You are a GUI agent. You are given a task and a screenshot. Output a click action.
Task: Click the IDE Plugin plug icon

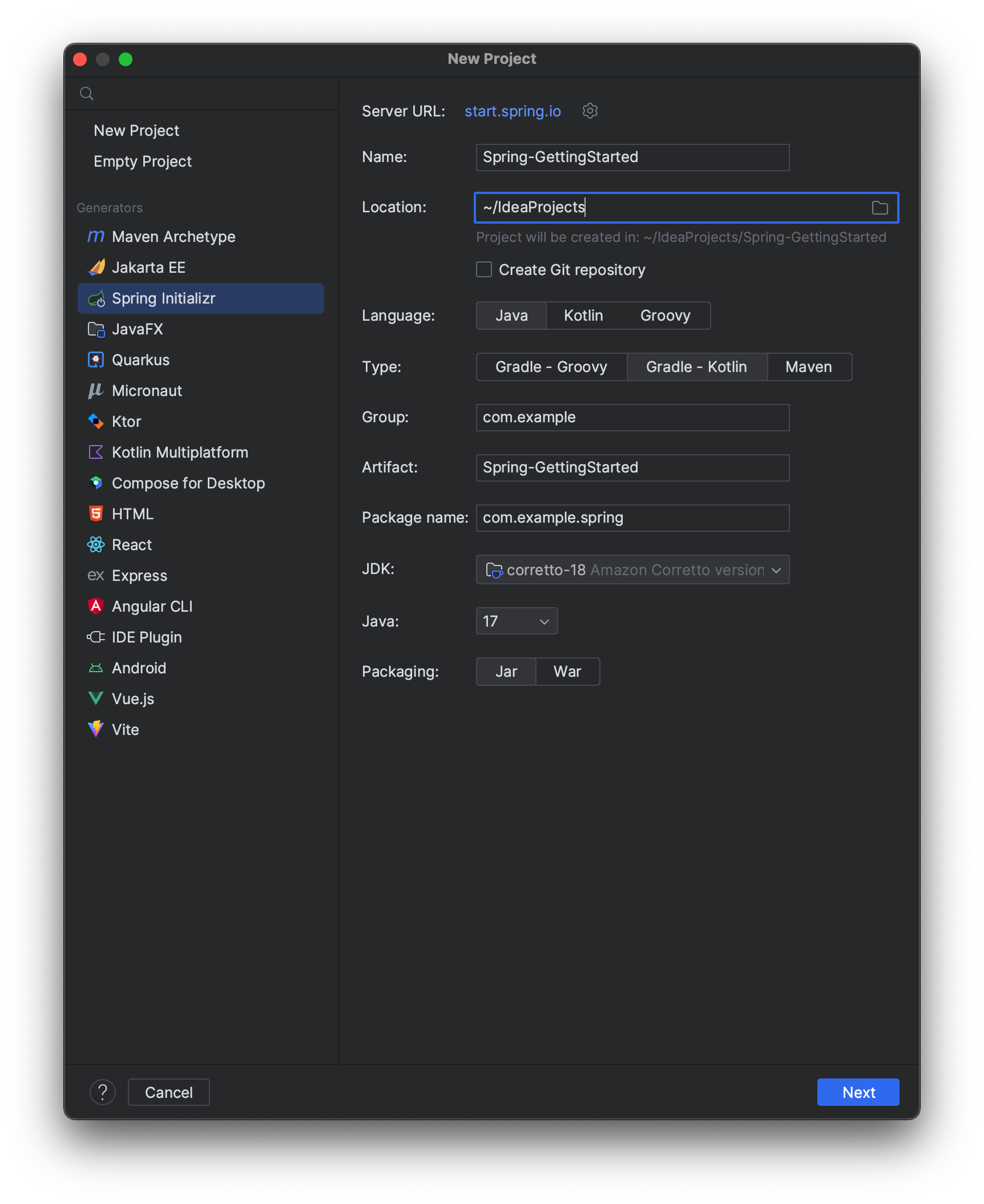pyautogui.click(x=96, y=637)
